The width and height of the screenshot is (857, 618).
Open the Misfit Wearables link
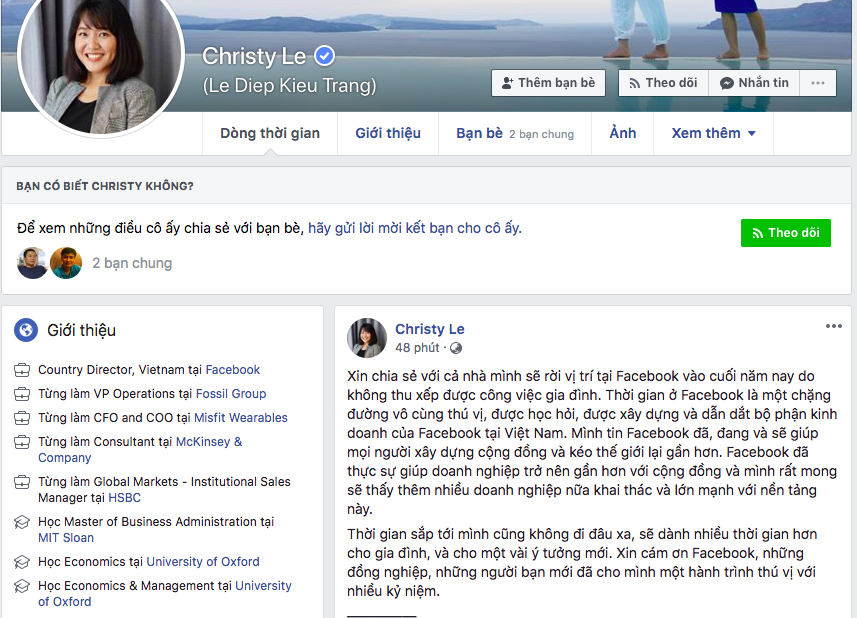pos(240,418)
